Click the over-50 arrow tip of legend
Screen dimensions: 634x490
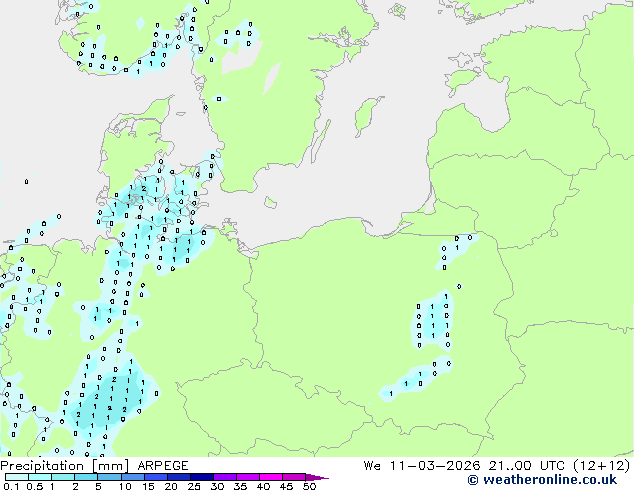317,478
